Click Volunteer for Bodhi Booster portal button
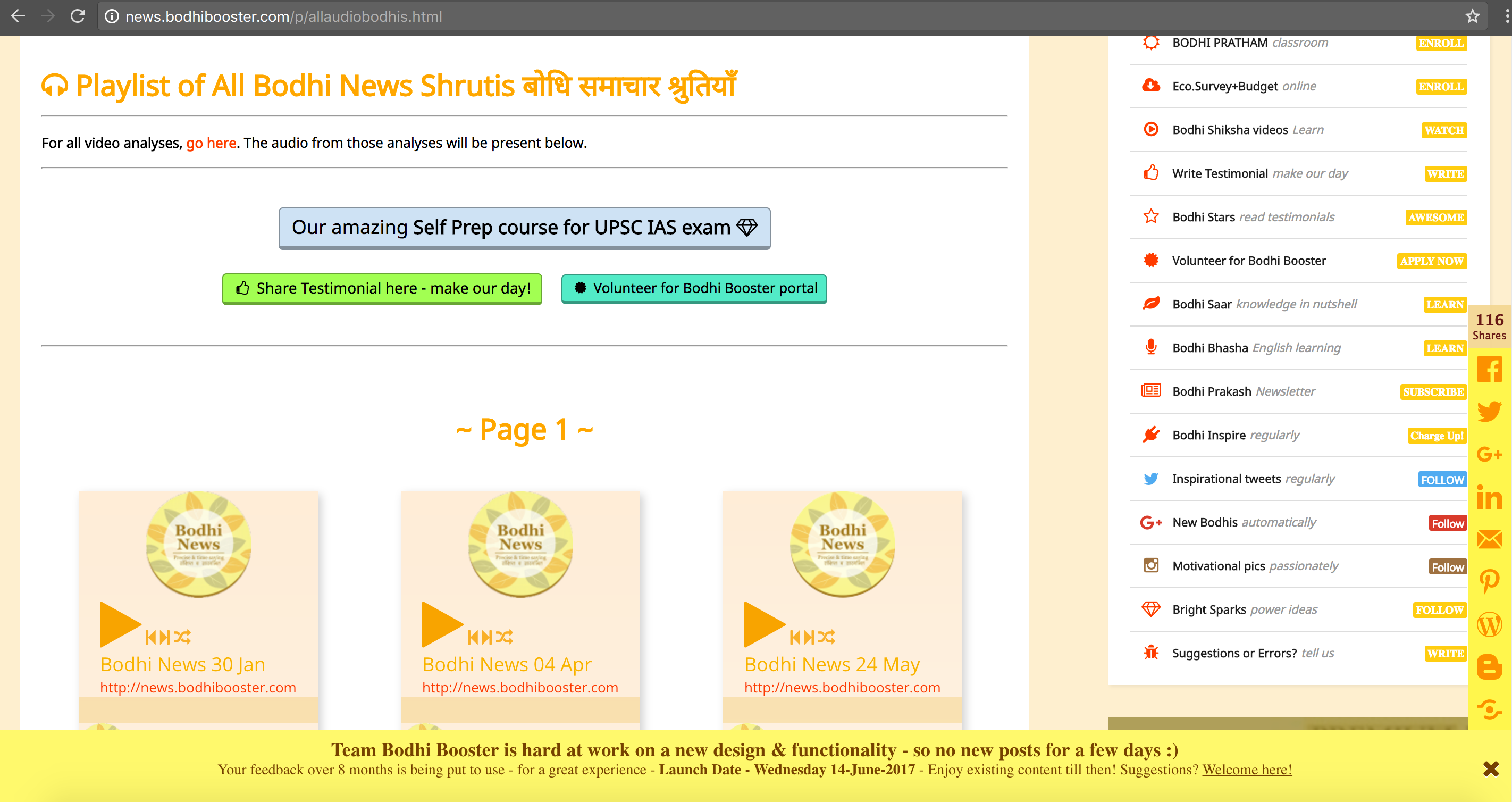 (x=694, y=288)
